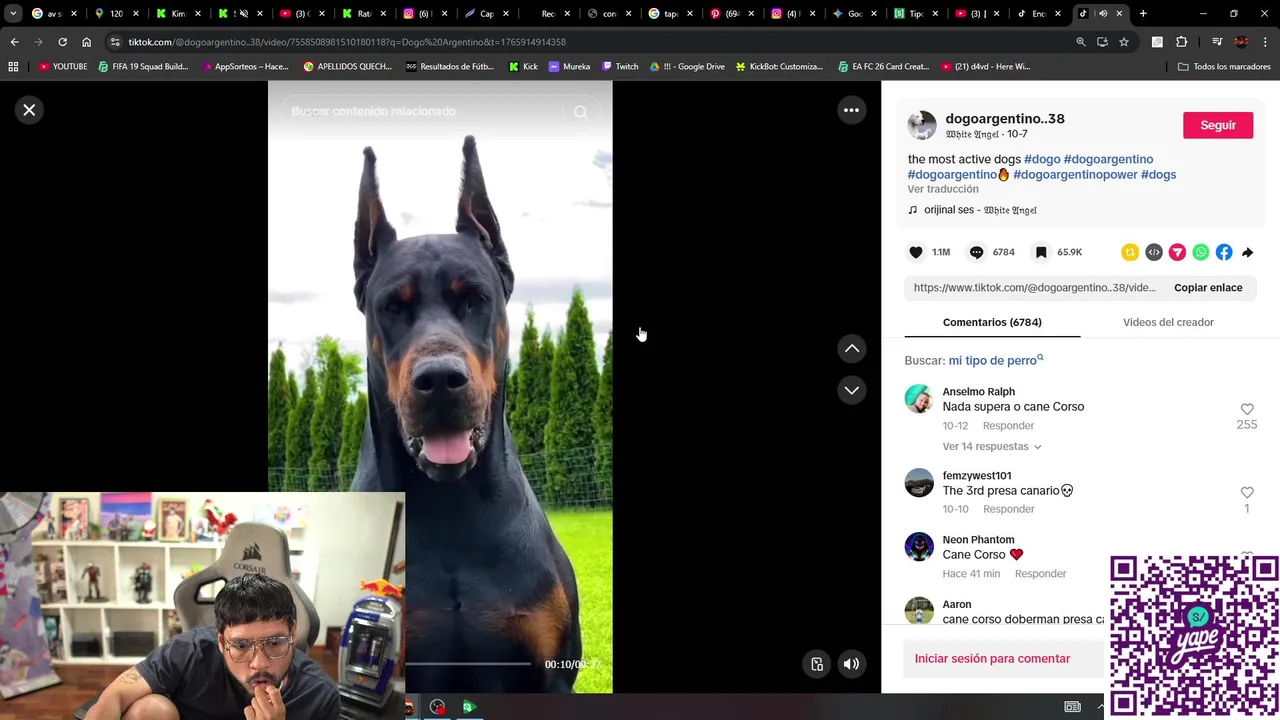The image size is (1280, 720).
Task: Open Neon Phantom's avatar
Action: click(919, 547)
